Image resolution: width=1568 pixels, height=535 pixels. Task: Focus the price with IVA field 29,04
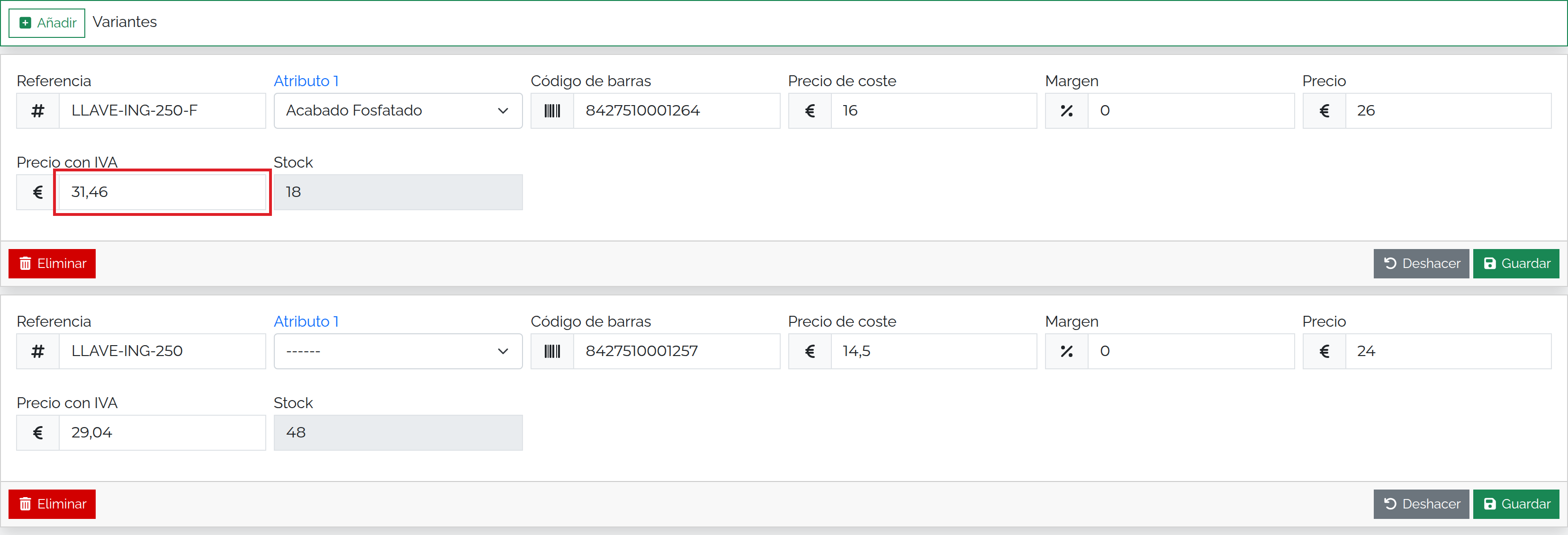162,433
